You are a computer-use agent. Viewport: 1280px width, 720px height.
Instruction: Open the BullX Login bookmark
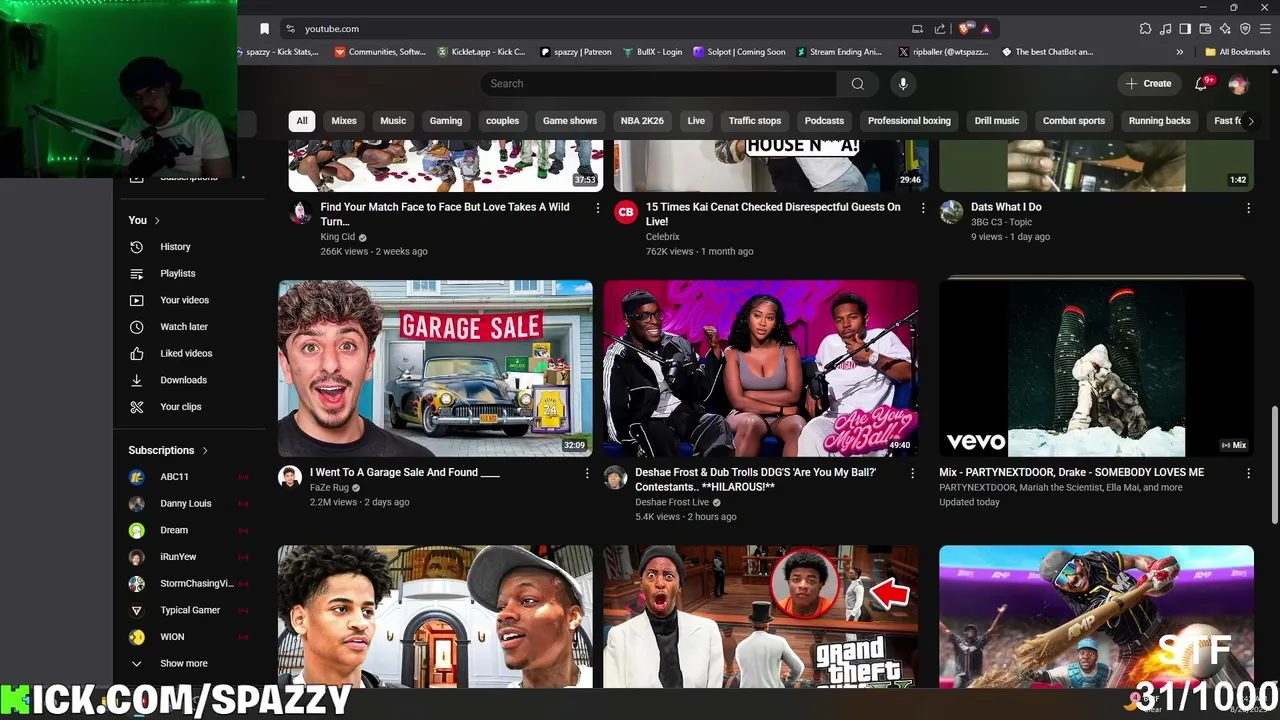(x=652, y=52)
